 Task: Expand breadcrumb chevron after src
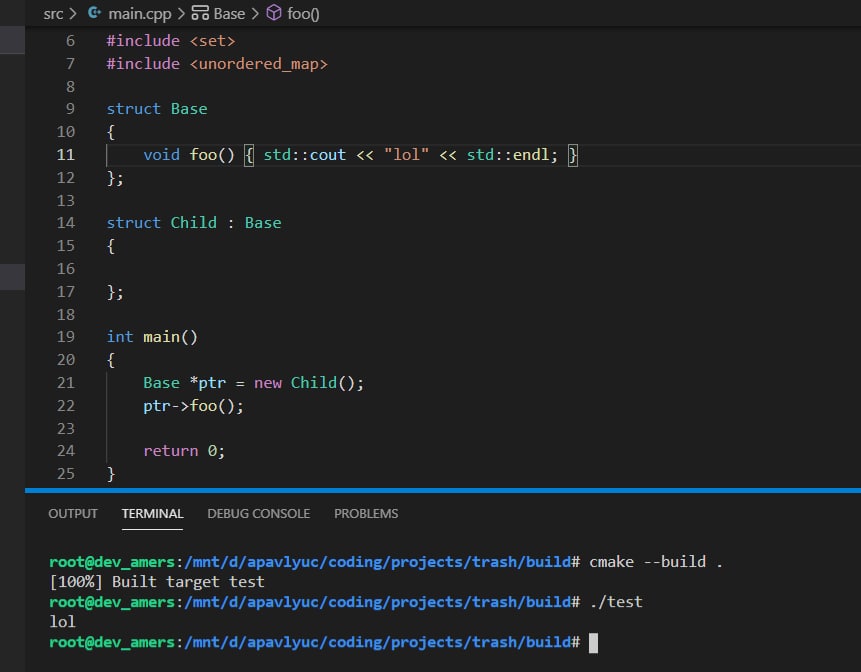[72, 14]
